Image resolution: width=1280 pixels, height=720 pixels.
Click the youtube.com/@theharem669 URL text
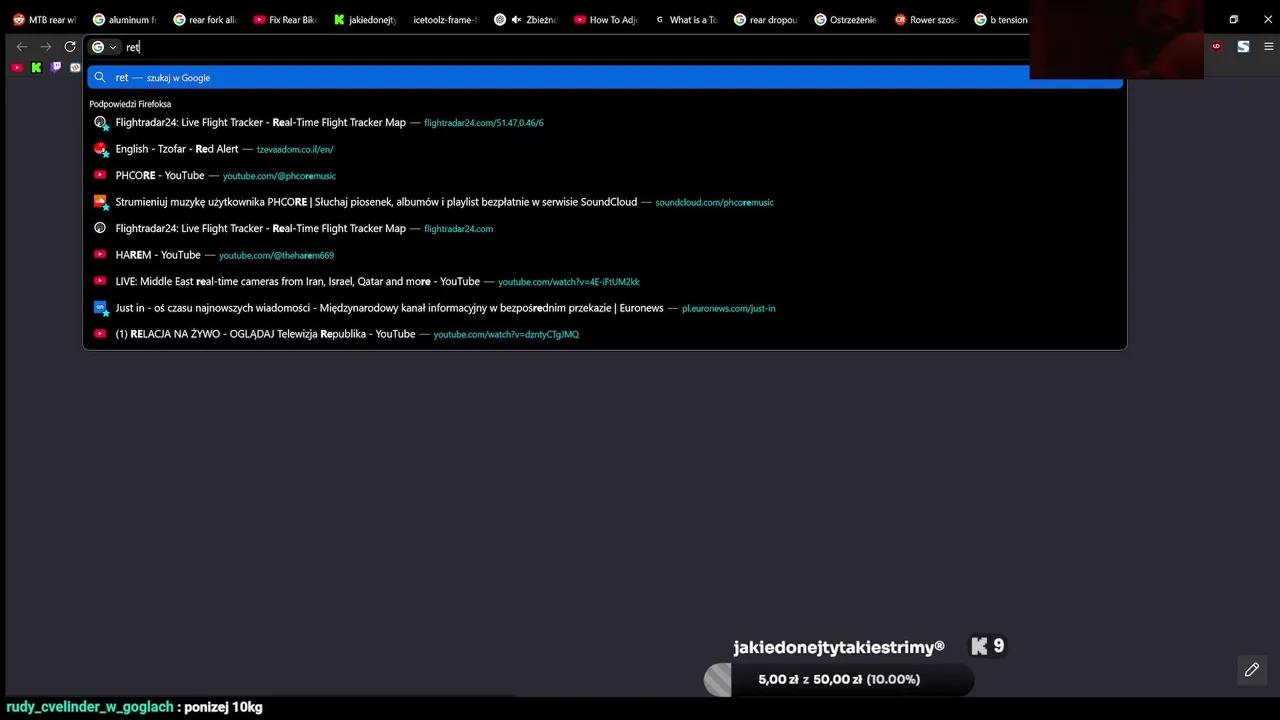[x=276, y=255]
